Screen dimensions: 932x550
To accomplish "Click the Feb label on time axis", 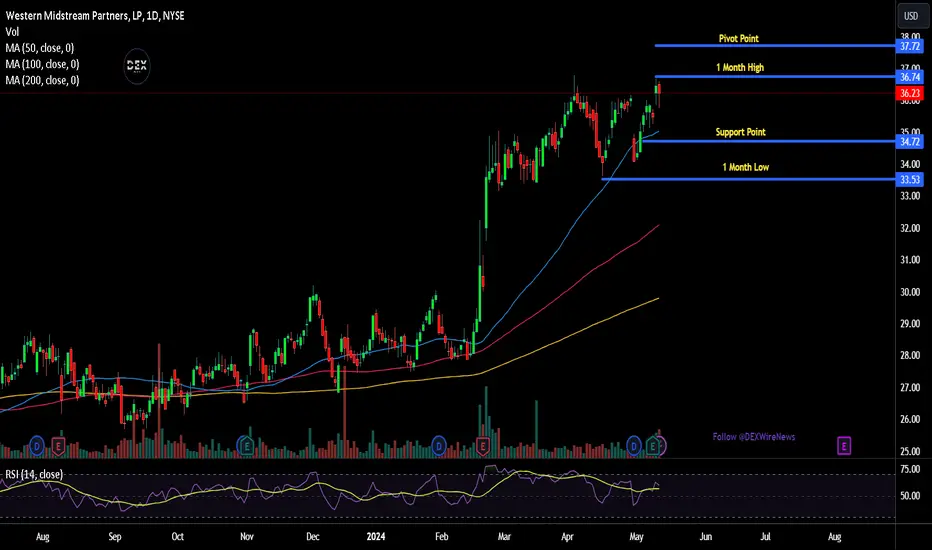I will tap(442, 537).
